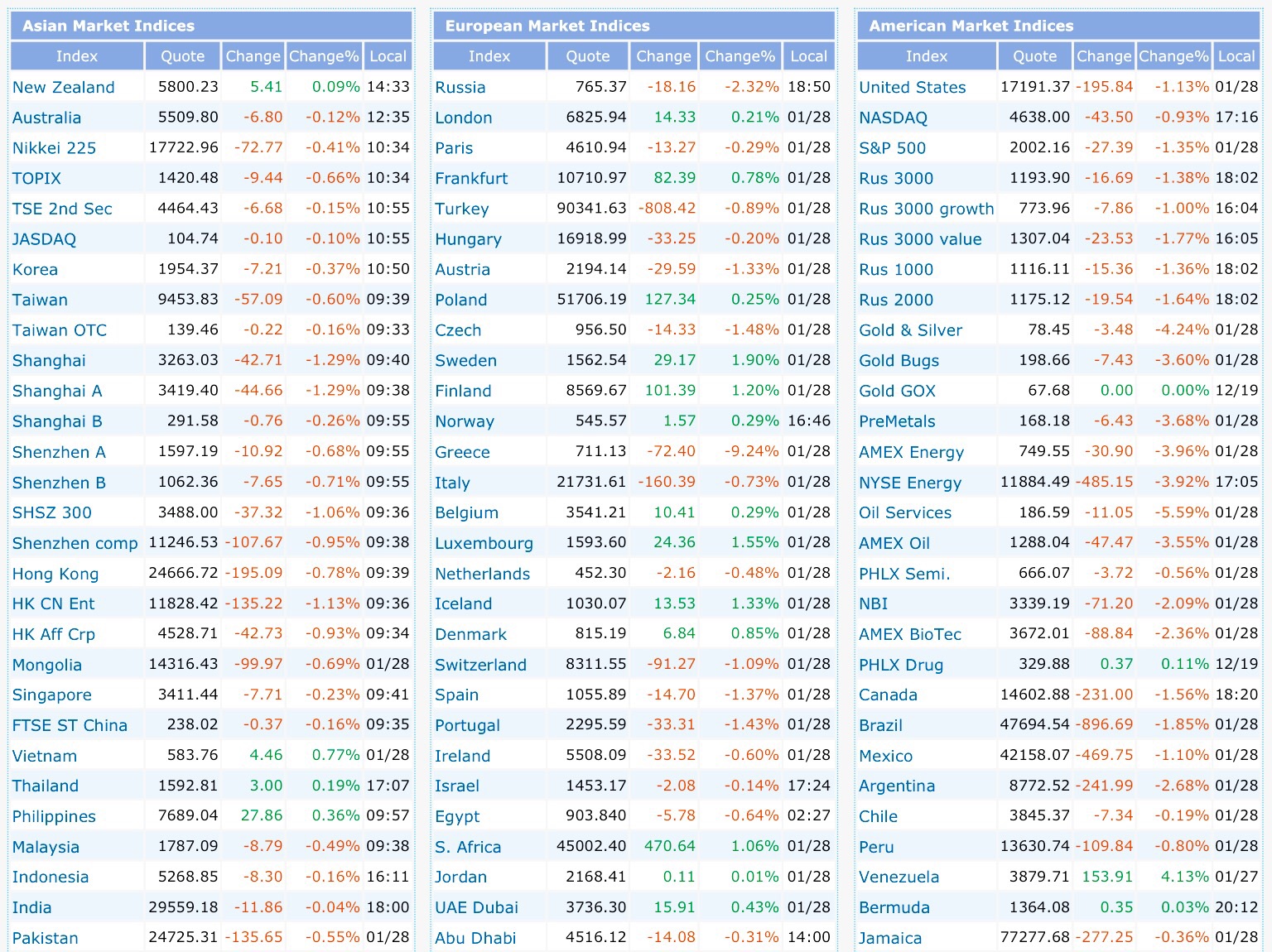
Task: Open the Oil Services index link
Action: coord(905,512)
